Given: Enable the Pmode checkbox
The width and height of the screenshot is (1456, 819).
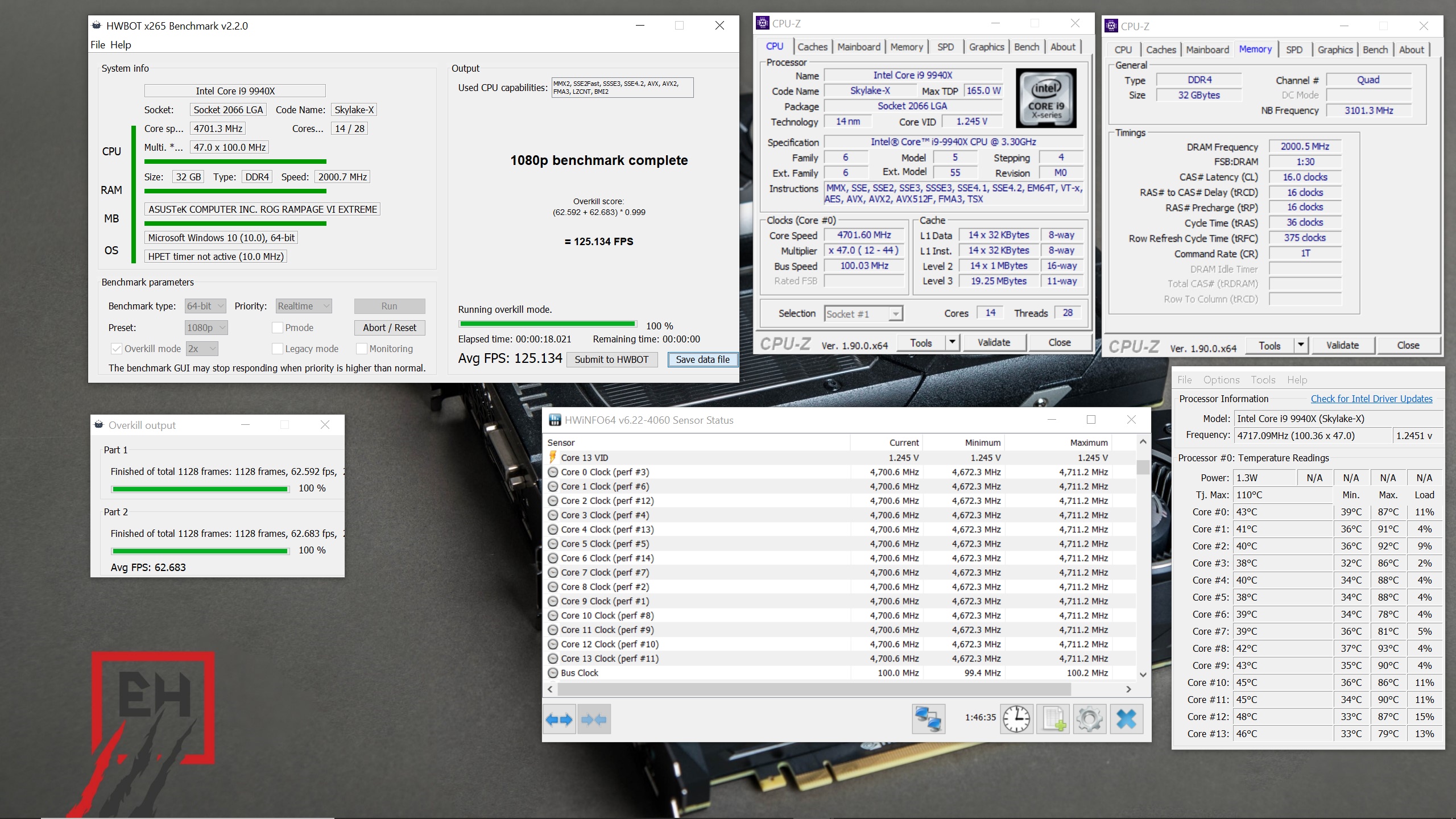Looking at the screenshot, I should point(278,328).
